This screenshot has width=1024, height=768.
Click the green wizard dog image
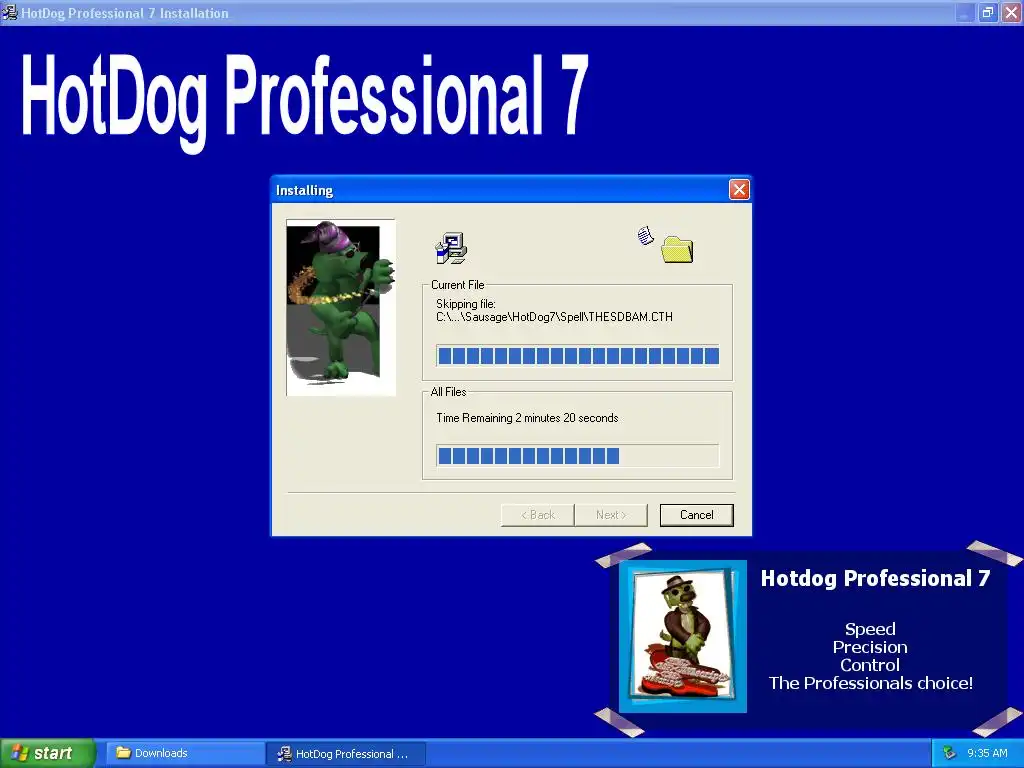click(341, 307)
